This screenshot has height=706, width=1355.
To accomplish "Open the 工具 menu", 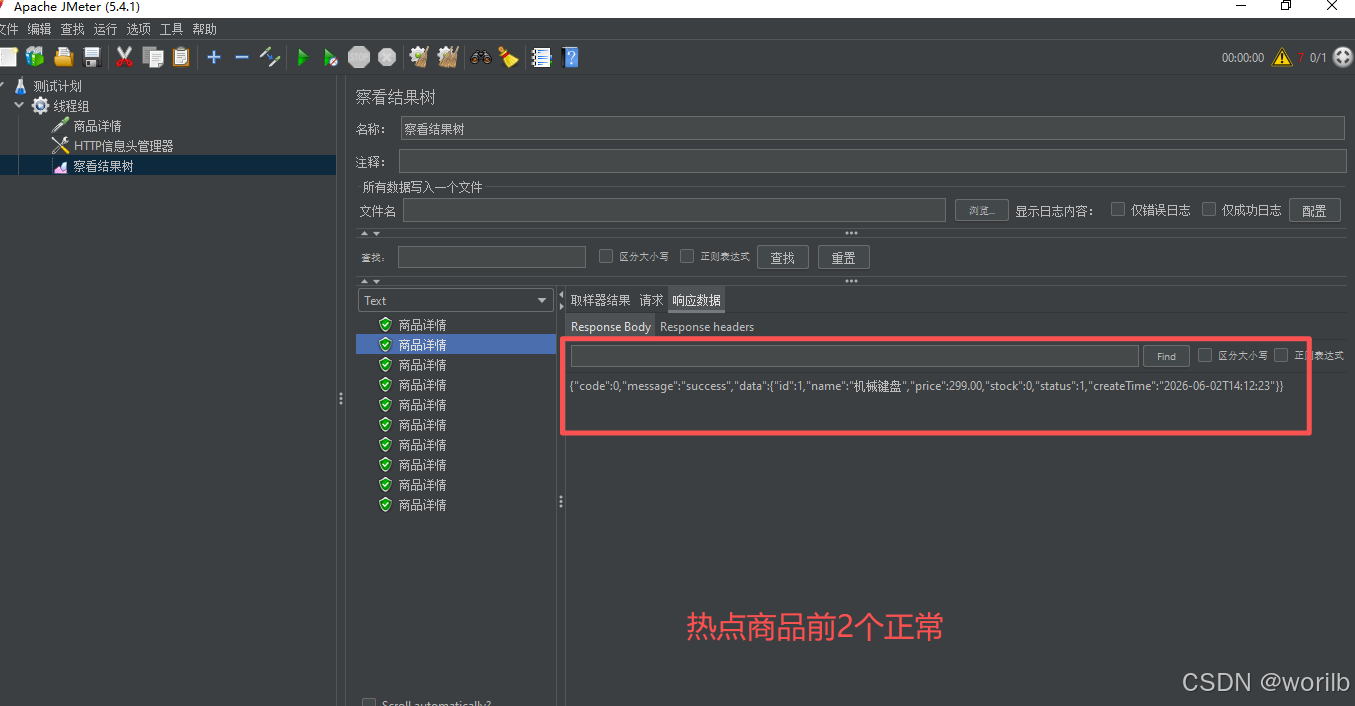I will click(x=172, y=30).
